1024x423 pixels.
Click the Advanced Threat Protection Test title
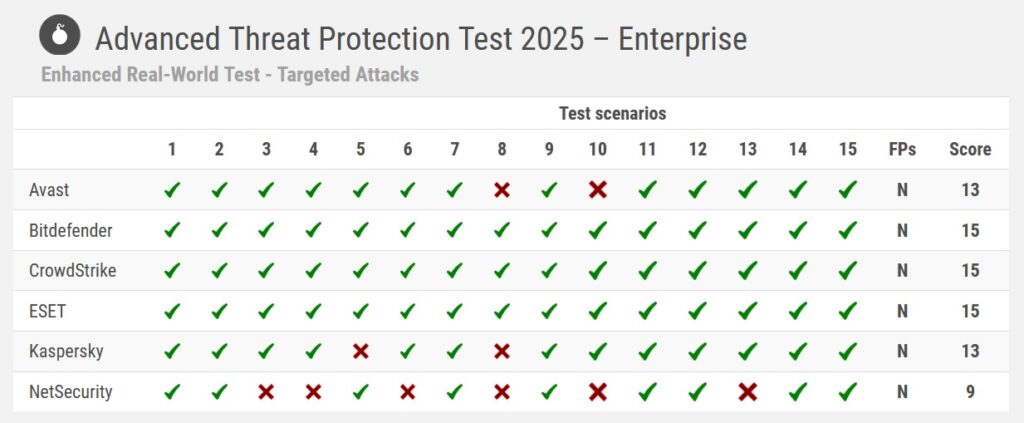tap(420, 39)
